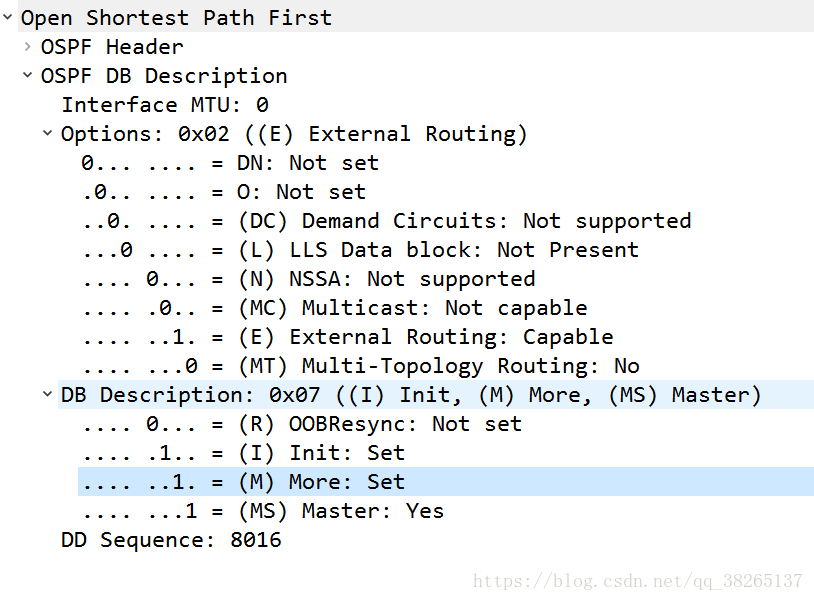Screen dimensions: 814x601
Task: Select External Routing: Capable bit row
Action: [347, 337]
